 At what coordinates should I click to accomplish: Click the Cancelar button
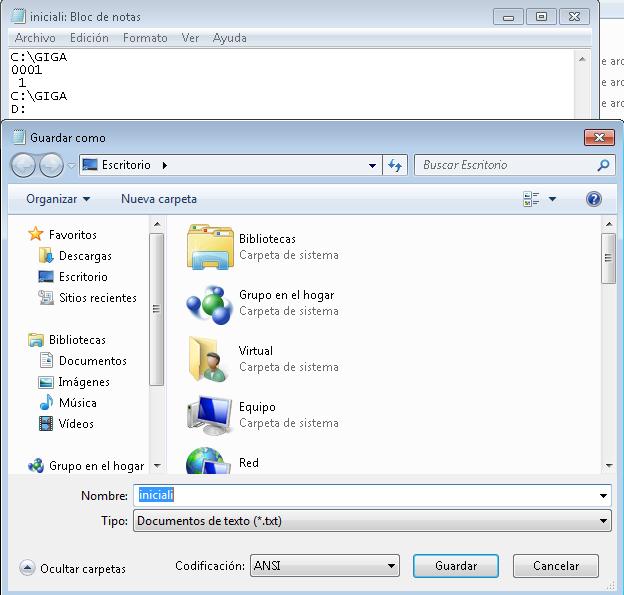556,566
